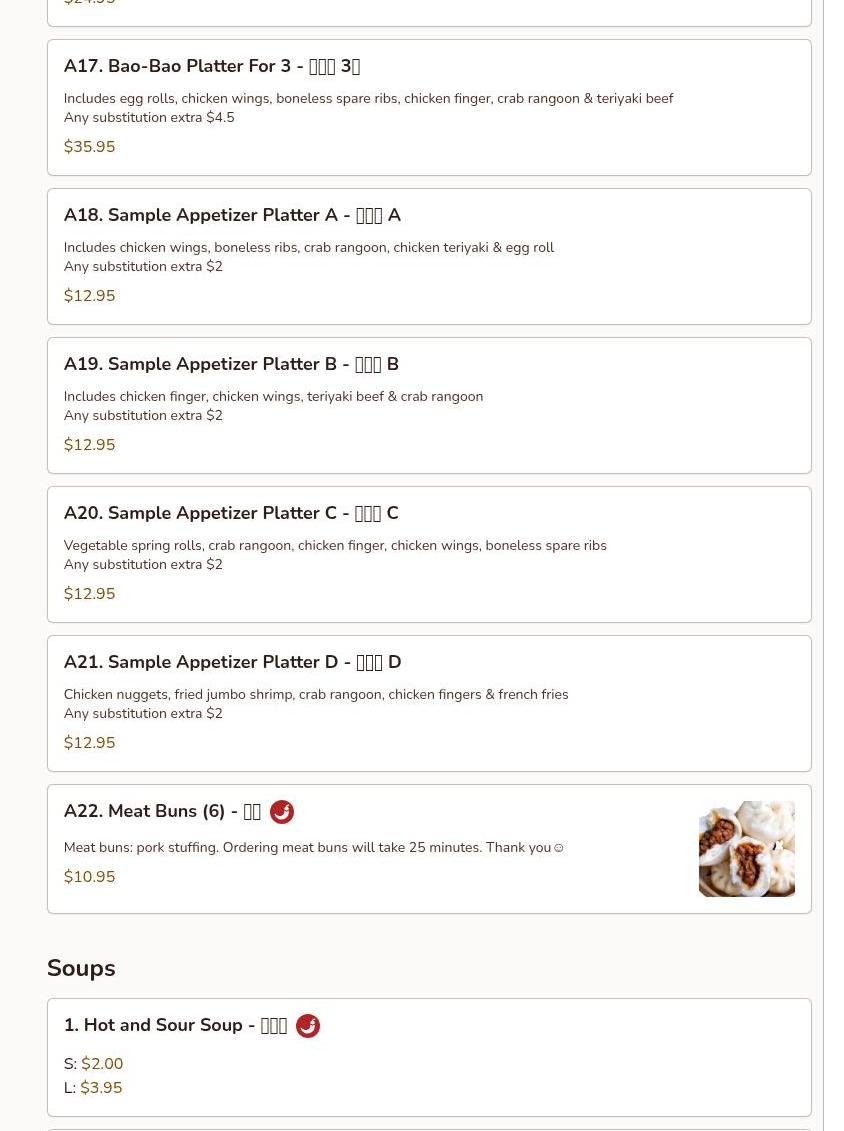The height and width of the screenshot is (1131, 844).
Task: Click the Soups section heading
Action: 81,968
